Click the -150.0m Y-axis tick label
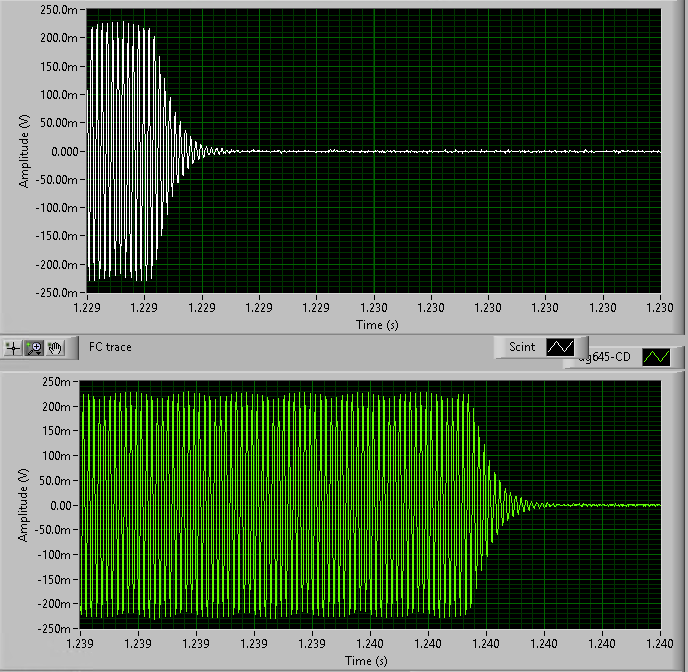 [x=56, y=236]
